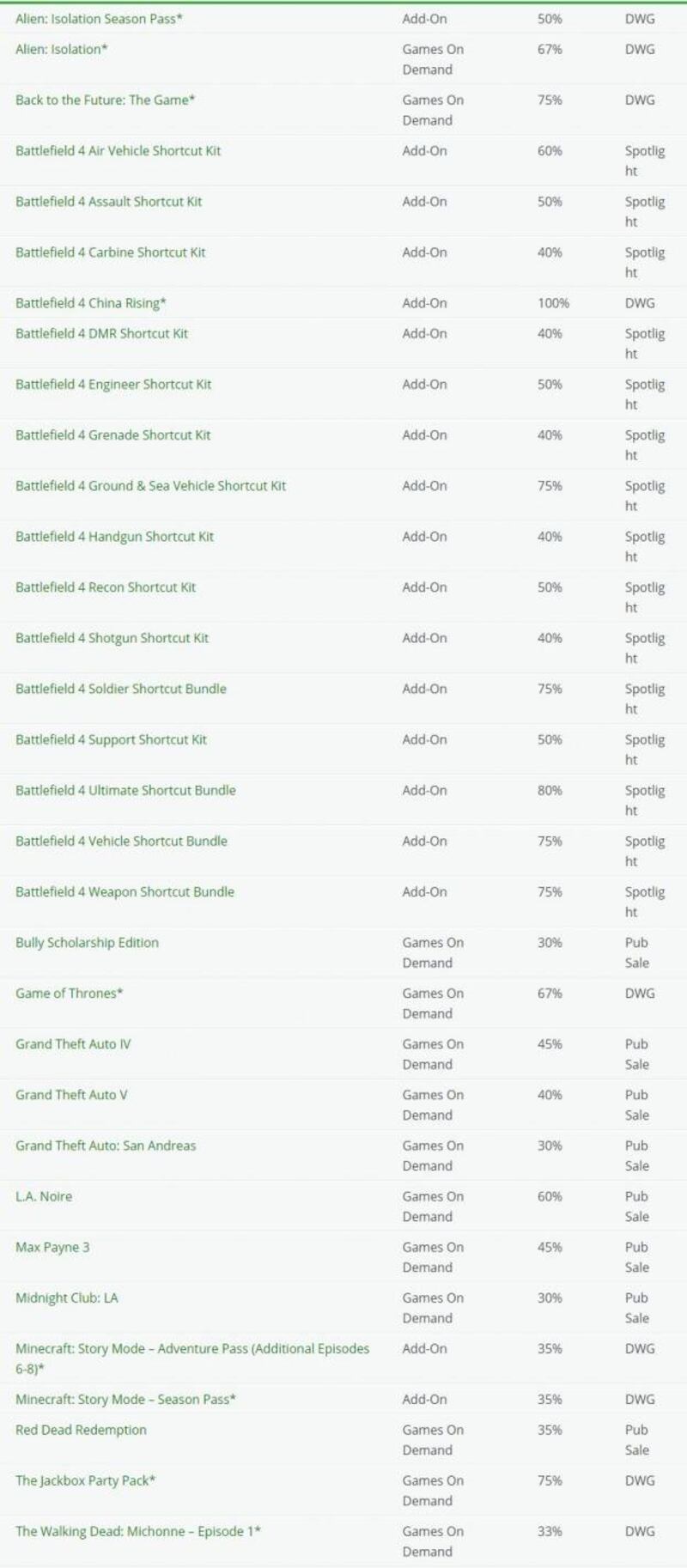Click Battlefield 4 Weapon Shortcut Bundle
This screenshot has width=687, height=1568.
[125, 891]
